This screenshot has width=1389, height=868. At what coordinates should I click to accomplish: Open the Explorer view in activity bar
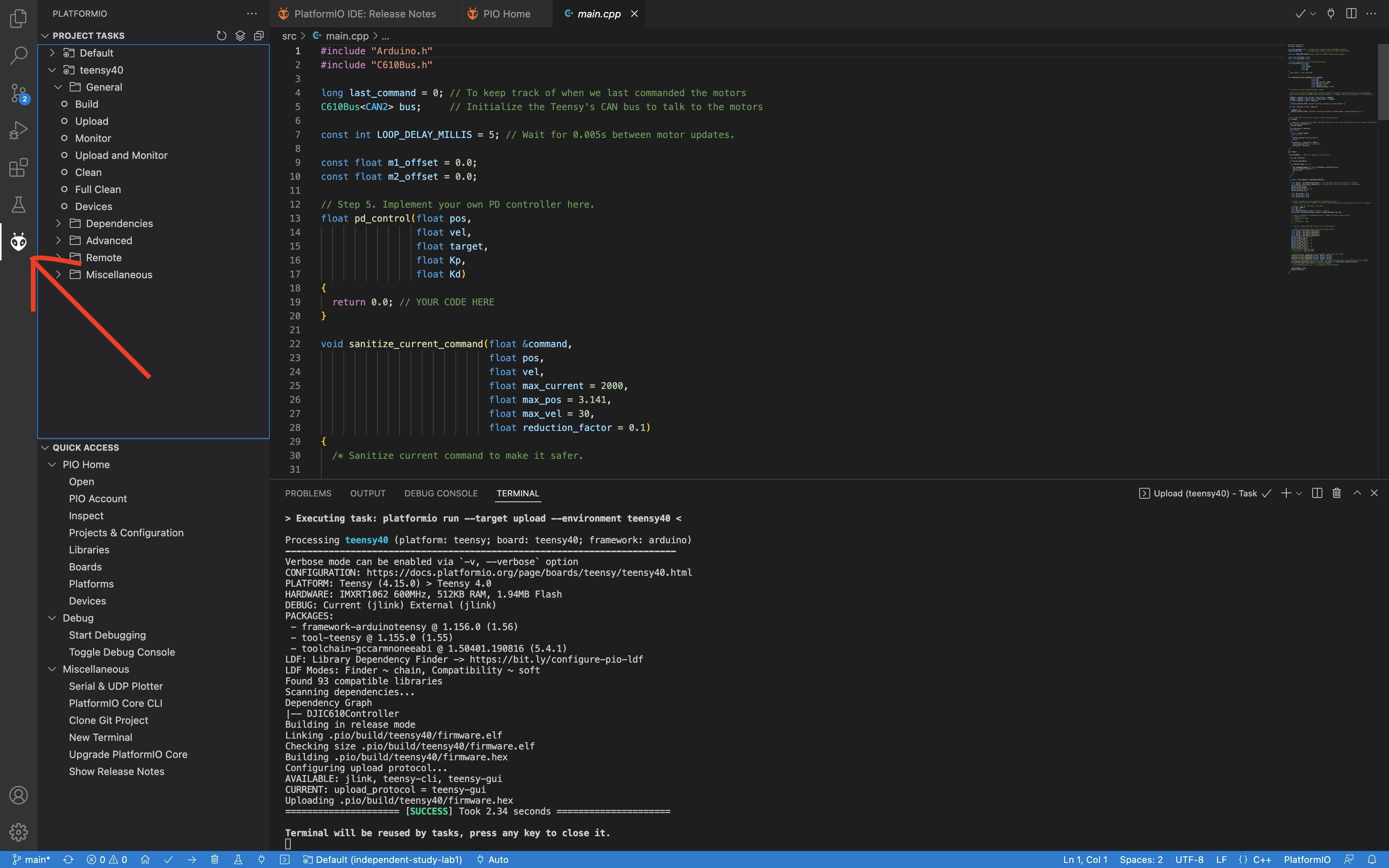(18, 18)
